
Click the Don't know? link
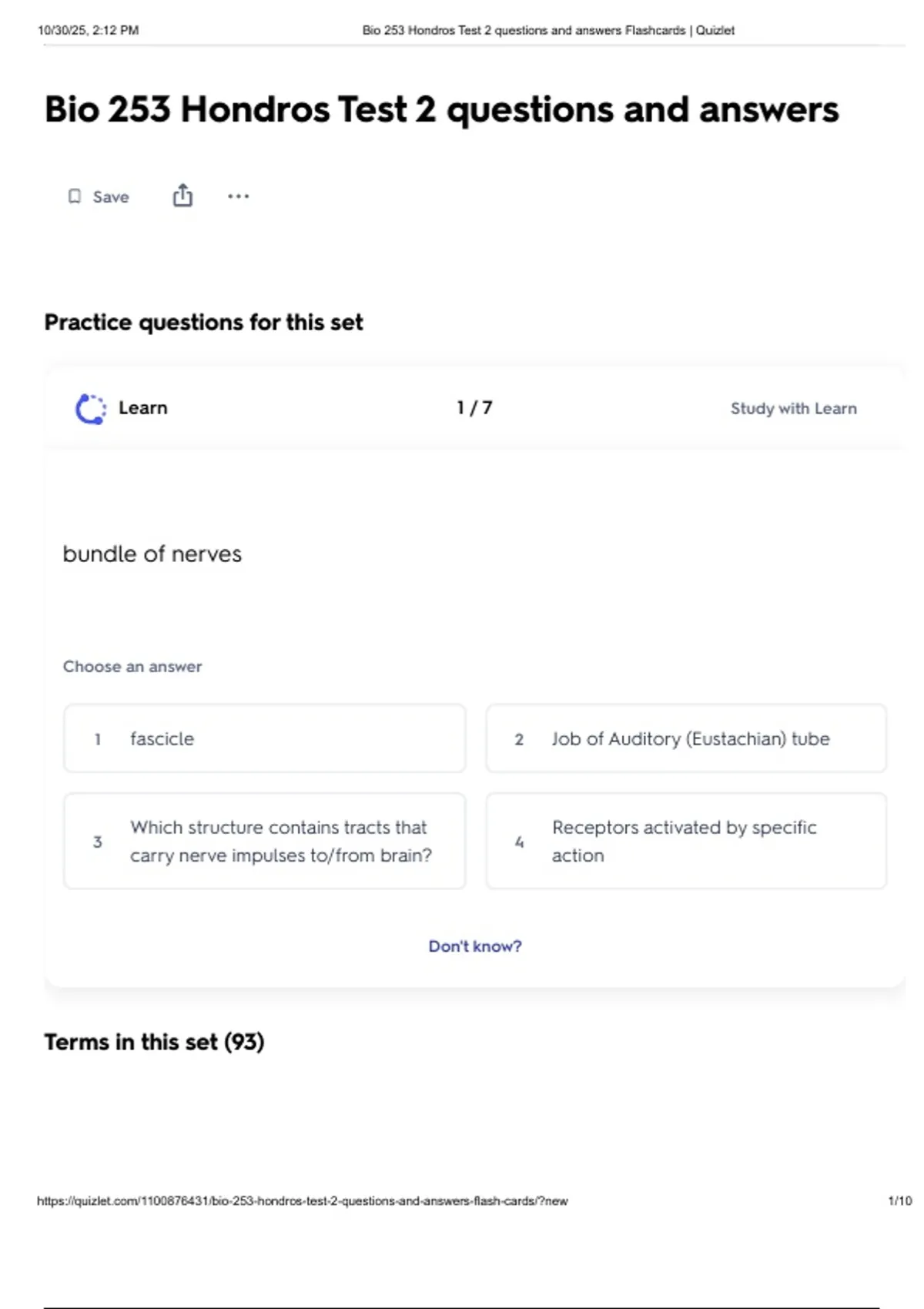(475, 946)
